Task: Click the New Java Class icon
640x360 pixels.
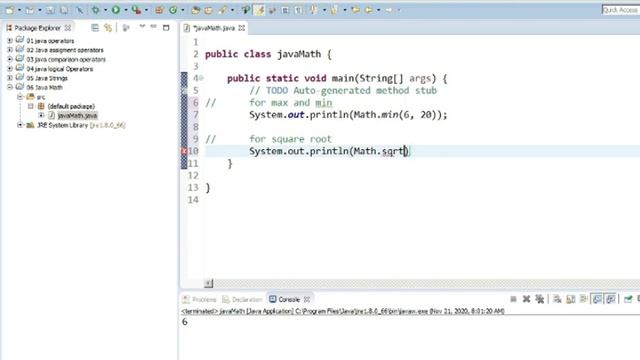Action: click(173, 10)
